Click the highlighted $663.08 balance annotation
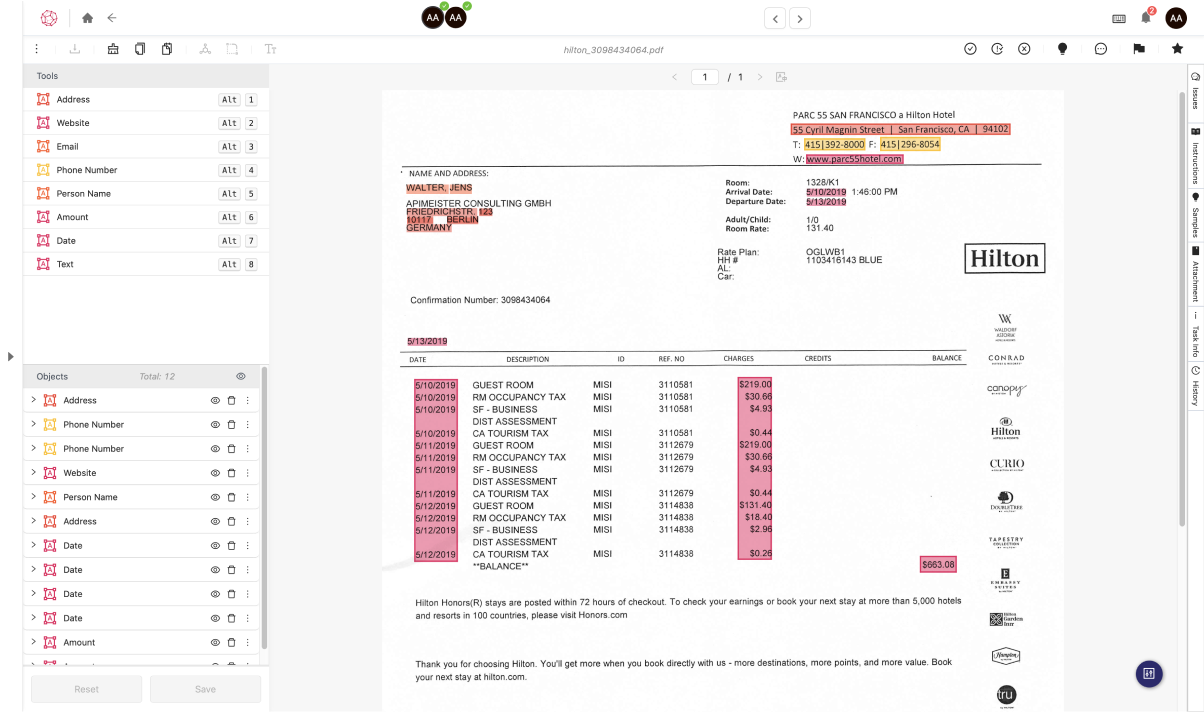 point(938,565)
